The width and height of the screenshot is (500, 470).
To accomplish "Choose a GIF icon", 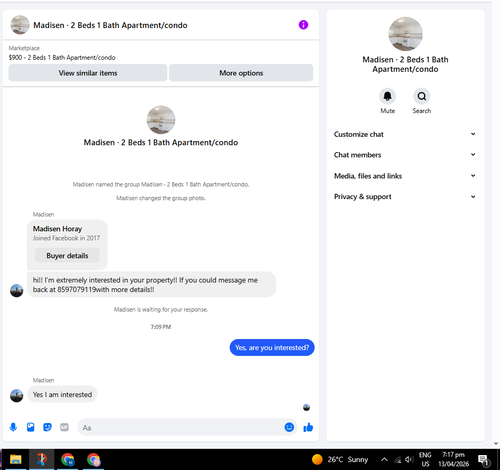I will tap(64, 427).
